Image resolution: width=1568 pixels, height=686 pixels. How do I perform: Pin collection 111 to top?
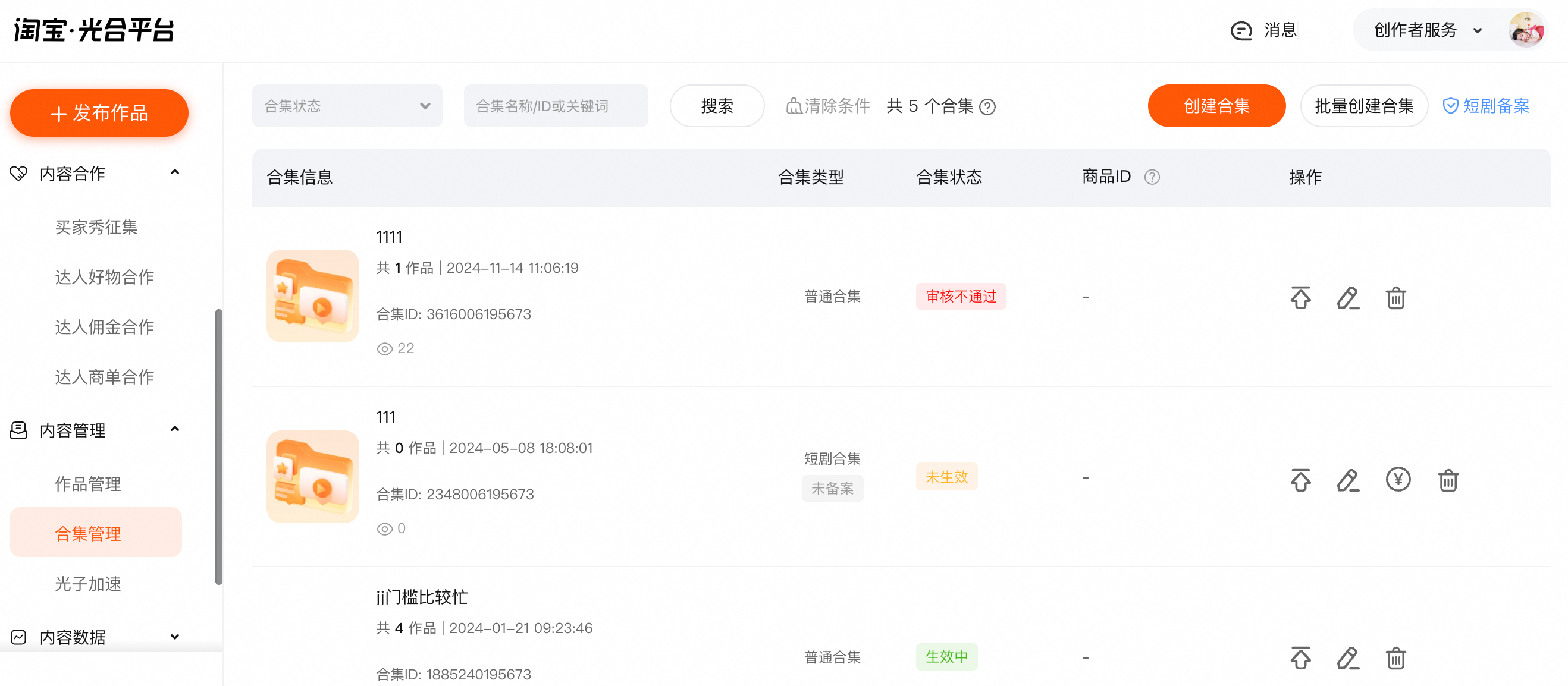tap(1300, 480)
